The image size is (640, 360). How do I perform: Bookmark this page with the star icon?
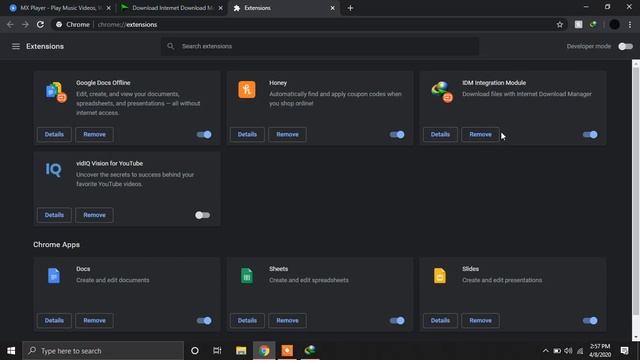click(560, 24)
